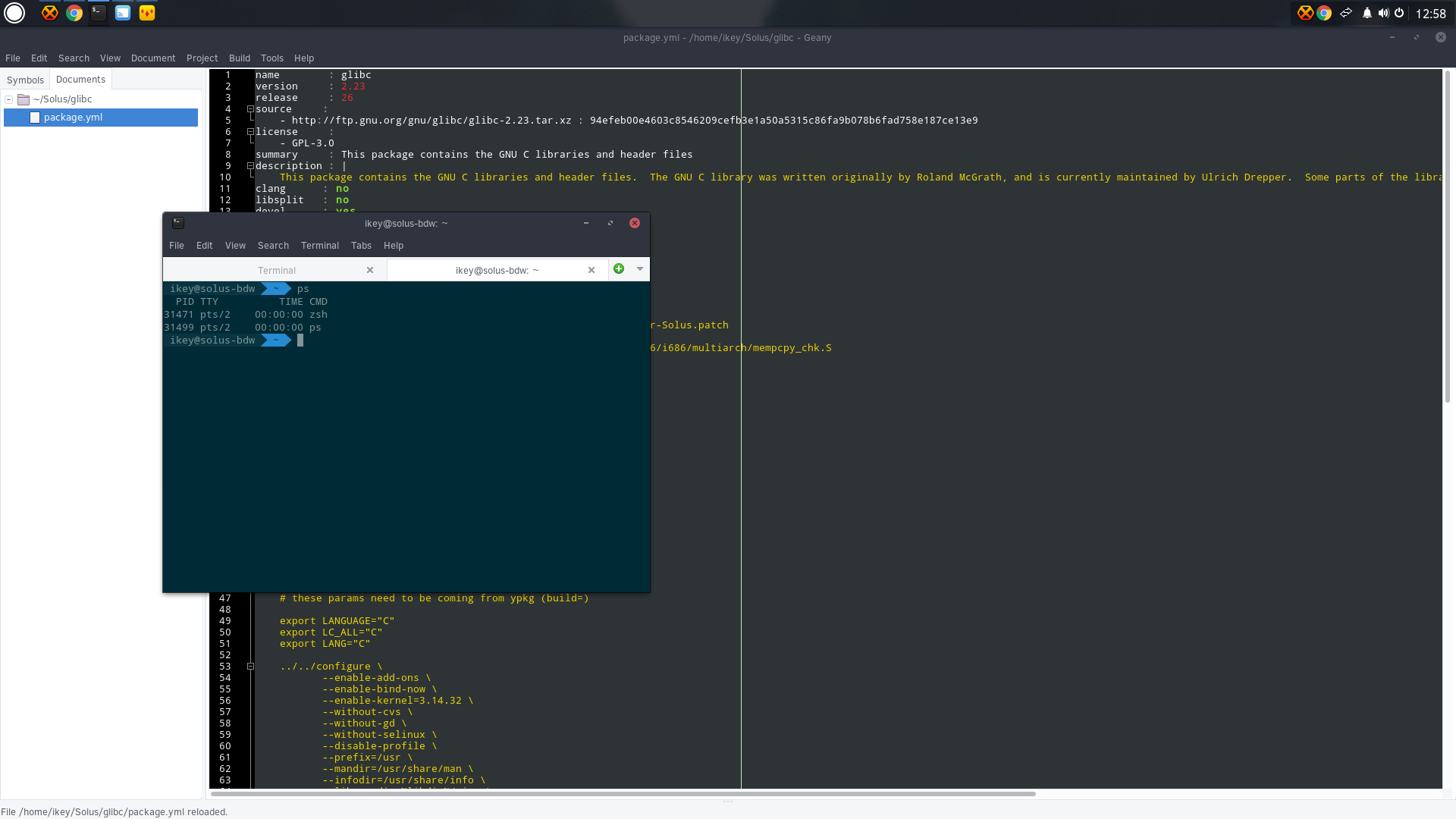Screen dimensions: 1456x819
Task: Select the ~/Solus/glibc folder in the sidebar
Action: (62, 99)
